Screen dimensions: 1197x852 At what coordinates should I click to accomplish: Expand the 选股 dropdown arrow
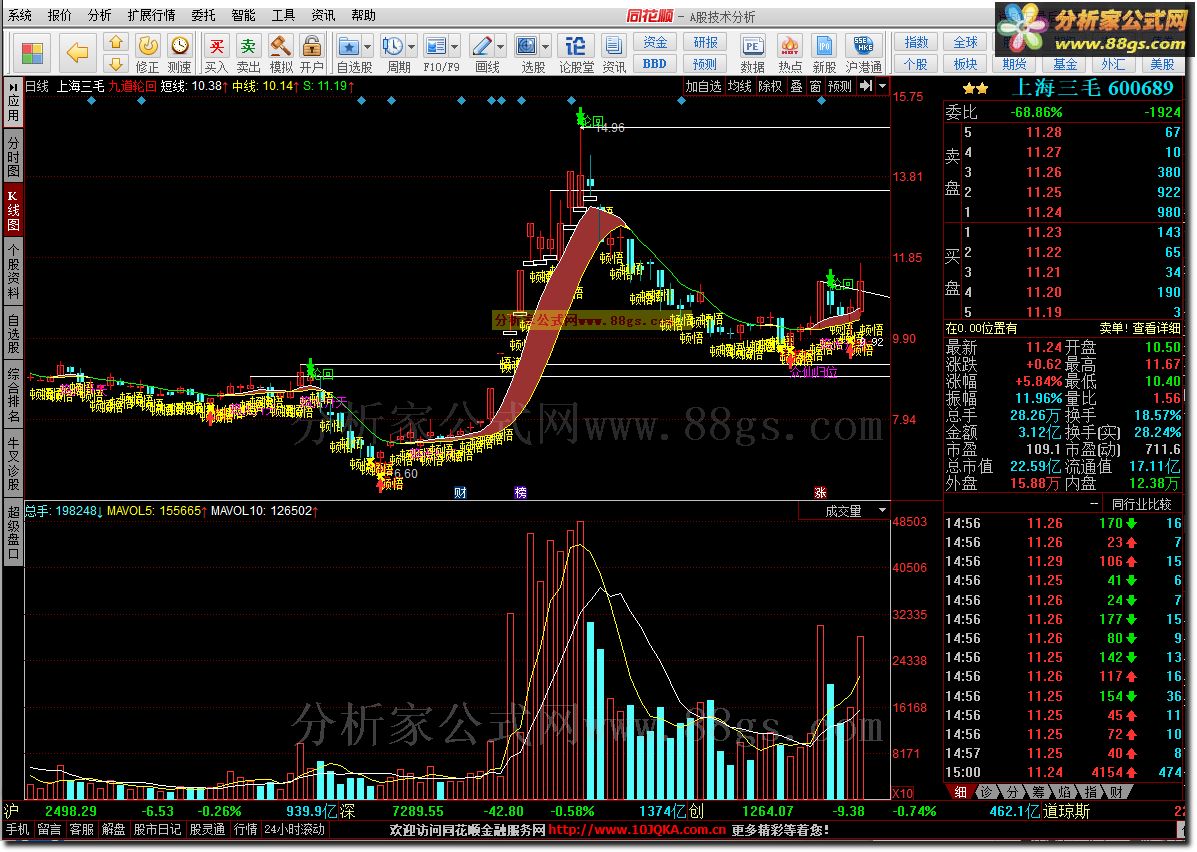[546, 47]
